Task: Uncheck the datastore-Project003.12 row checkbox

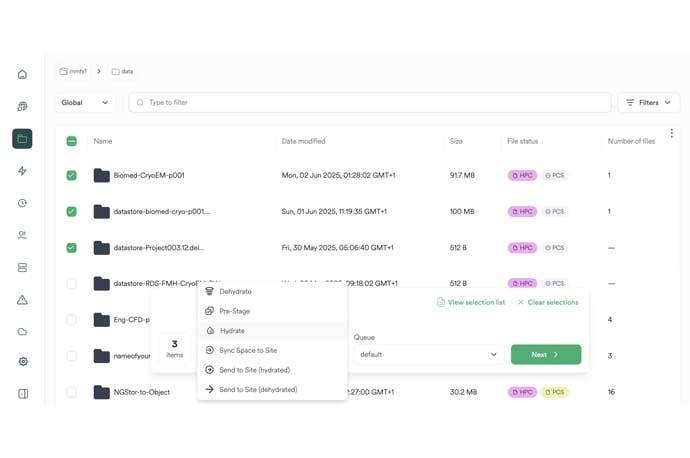Action: pyautogui.click(x=72, y=248)
